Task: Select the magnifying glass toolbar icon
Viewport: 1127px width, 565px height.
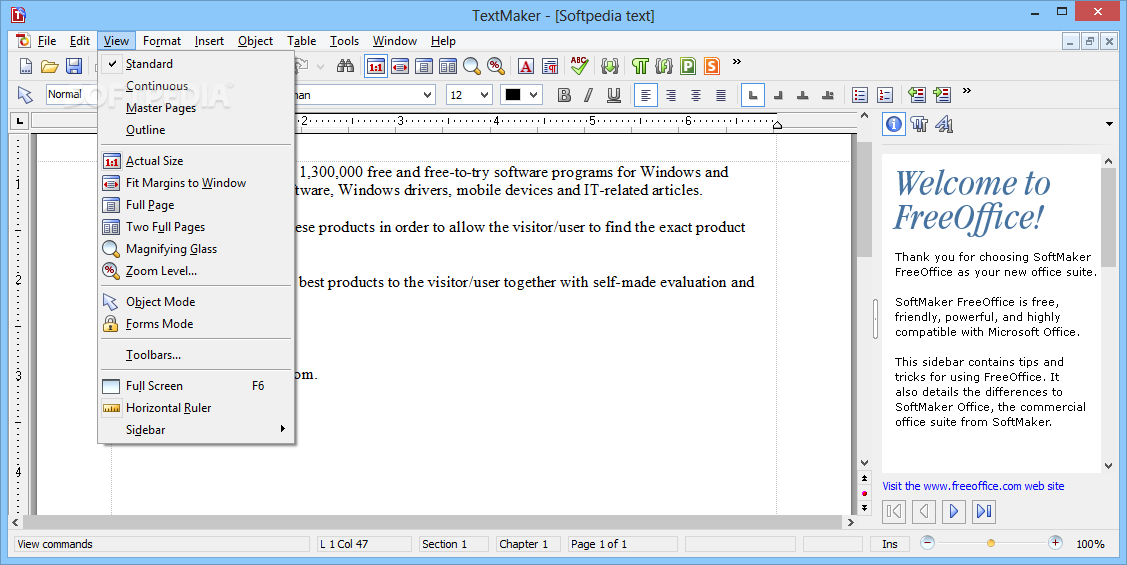Action: 472,67
